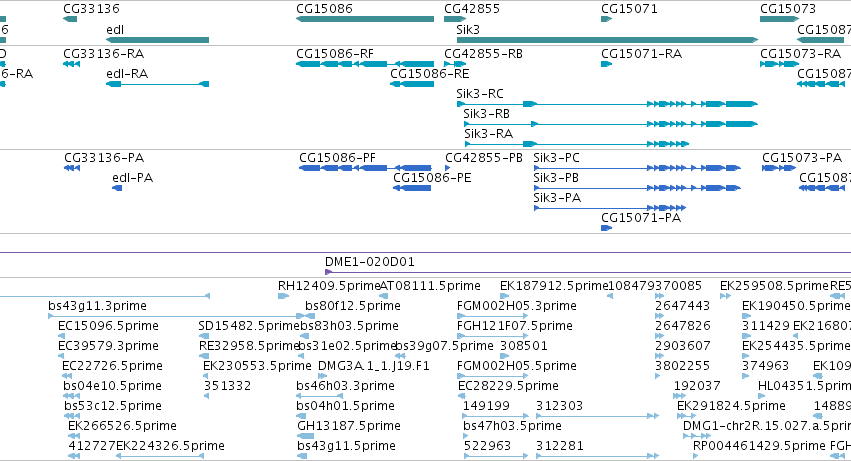851x461 pixels.
Task: Click the 2647826 feature label
Action: point(682,326)
